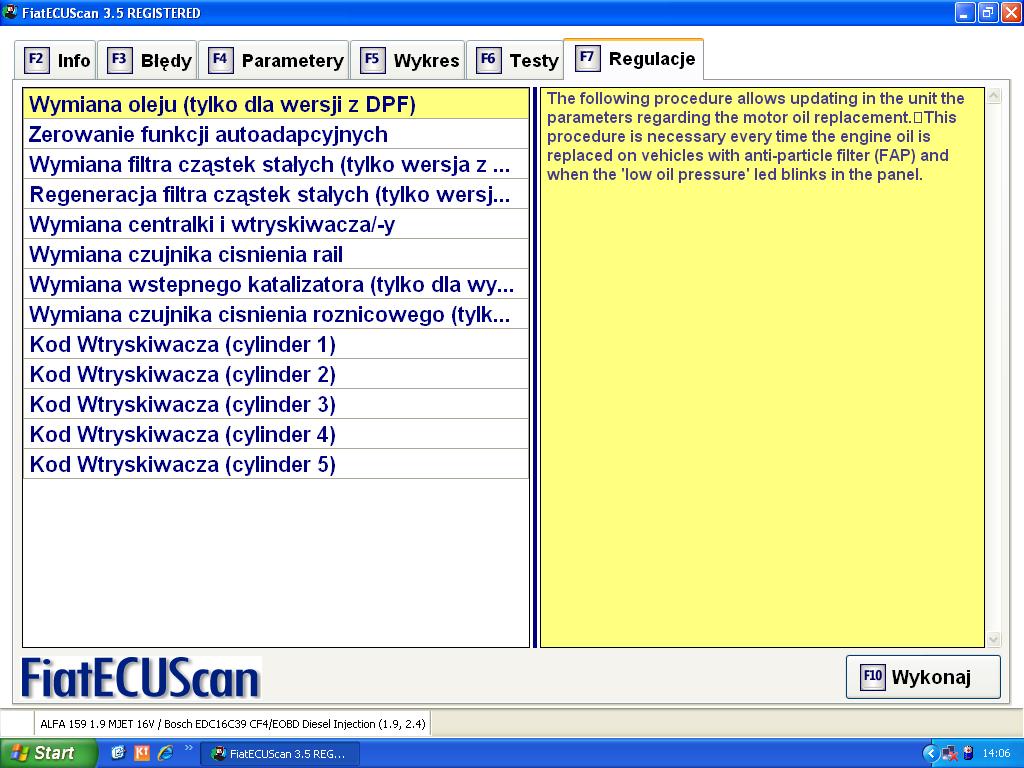This screenshot has width=1024, height=768.
Task: Click FiatECUScan taskbar button
Action: click(x=279, y=754)
